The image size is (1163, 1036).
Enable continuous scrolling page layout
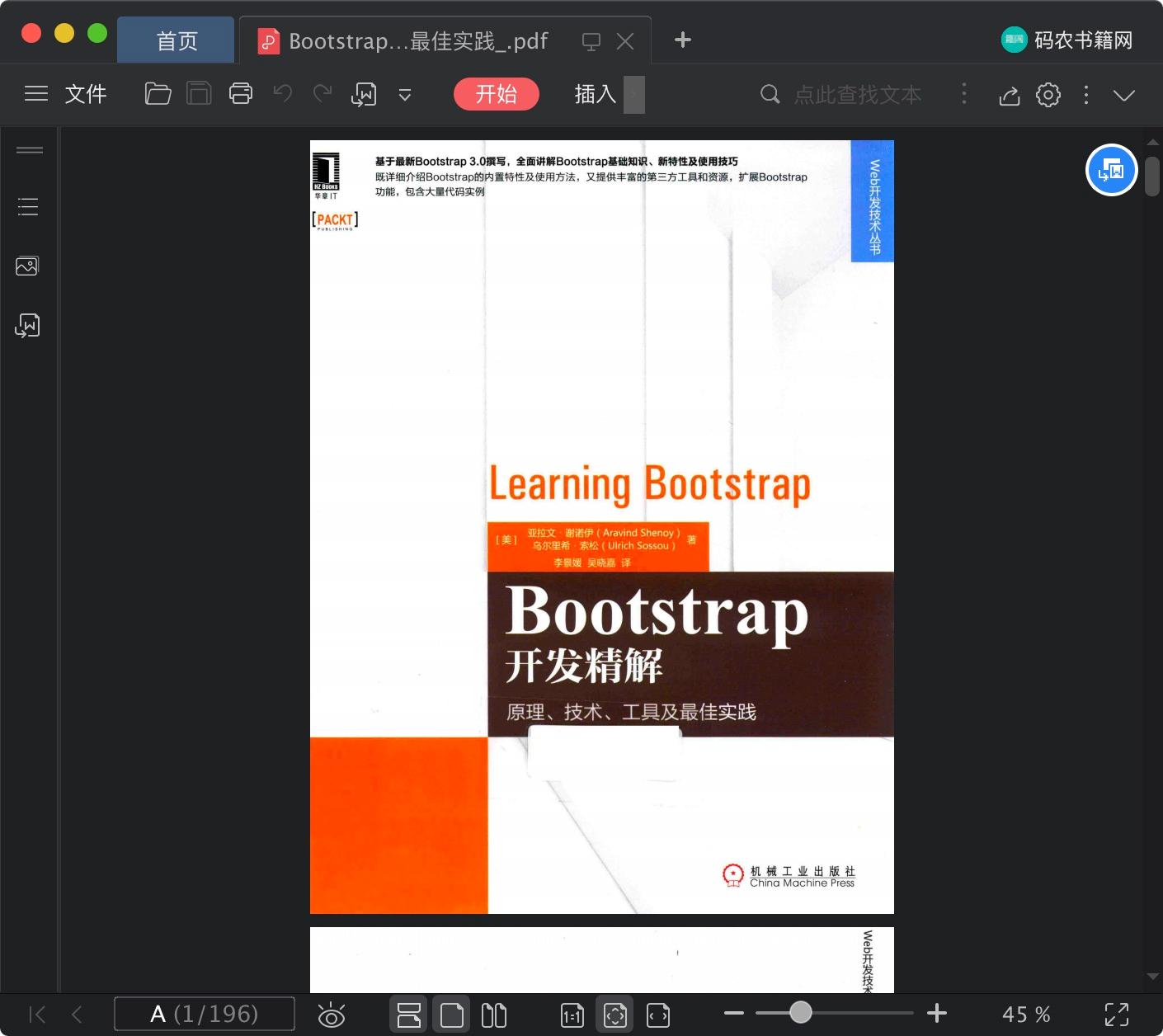[x=409, y=1015]
